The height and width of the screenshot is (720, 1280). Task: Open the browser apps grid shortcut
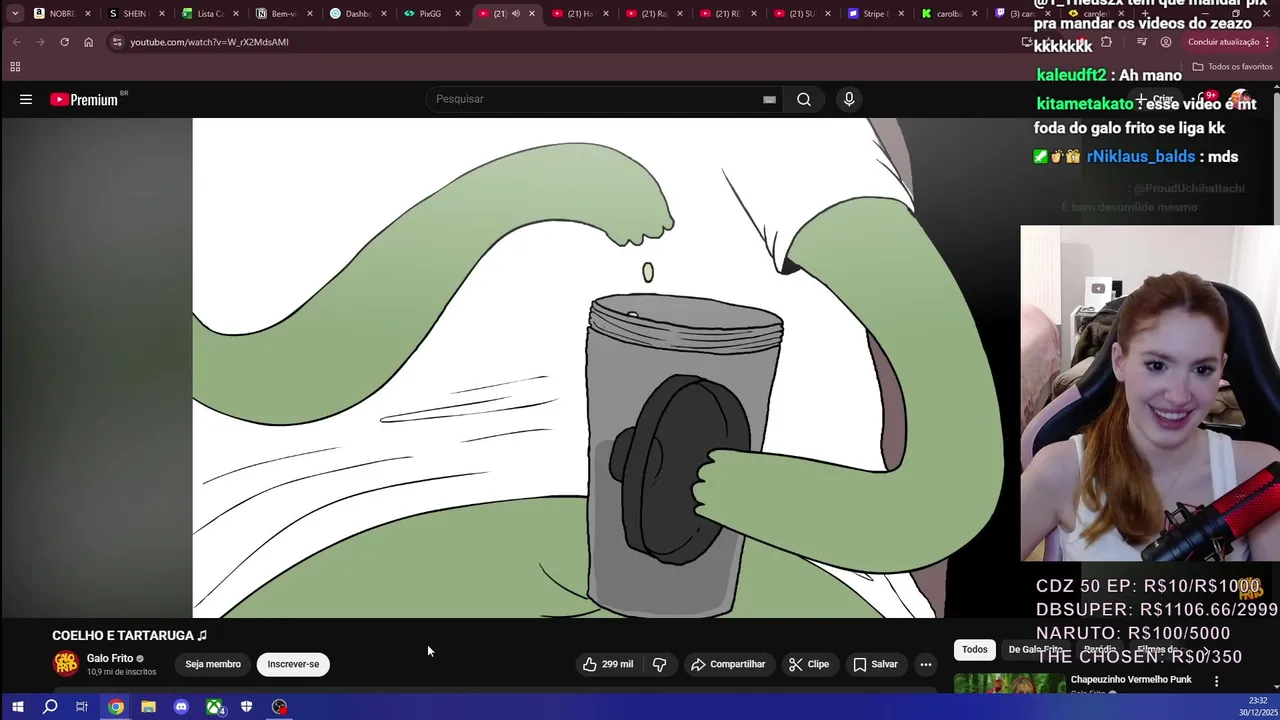[15, 67]
